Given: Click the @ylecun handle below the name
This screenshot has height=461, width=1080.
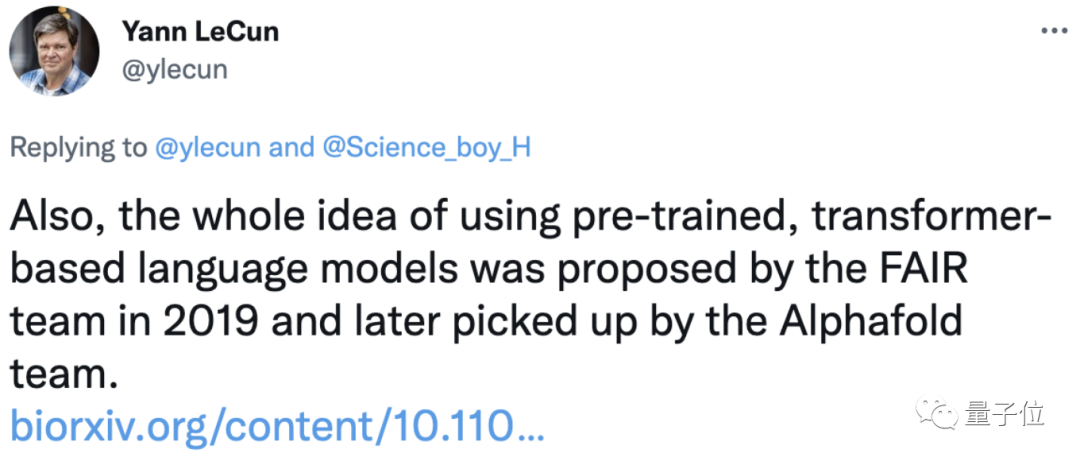Looking at the screenshot, I should coord(175,69).
